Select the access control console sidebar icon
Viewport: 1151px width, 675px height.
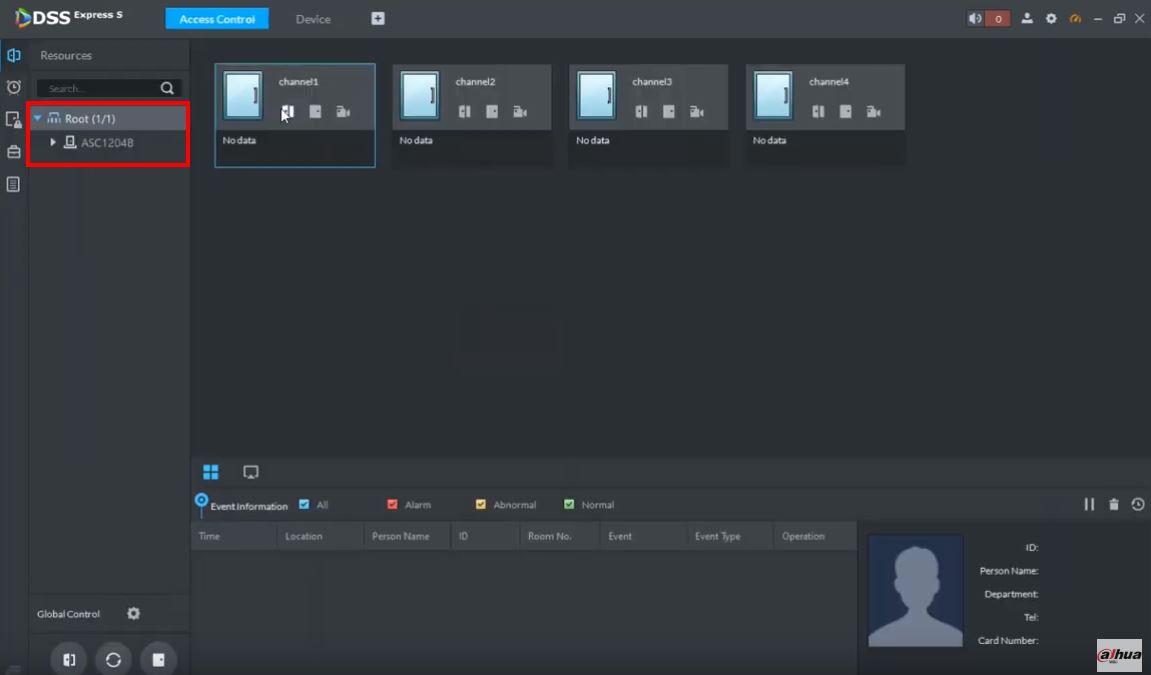click(13, 55)
